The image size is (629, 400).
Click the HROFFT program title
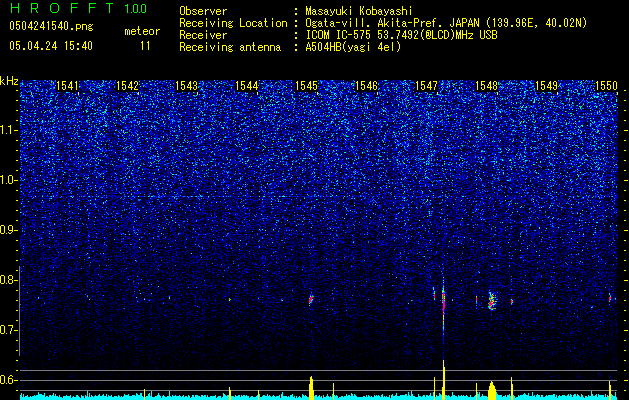point(62,8)
